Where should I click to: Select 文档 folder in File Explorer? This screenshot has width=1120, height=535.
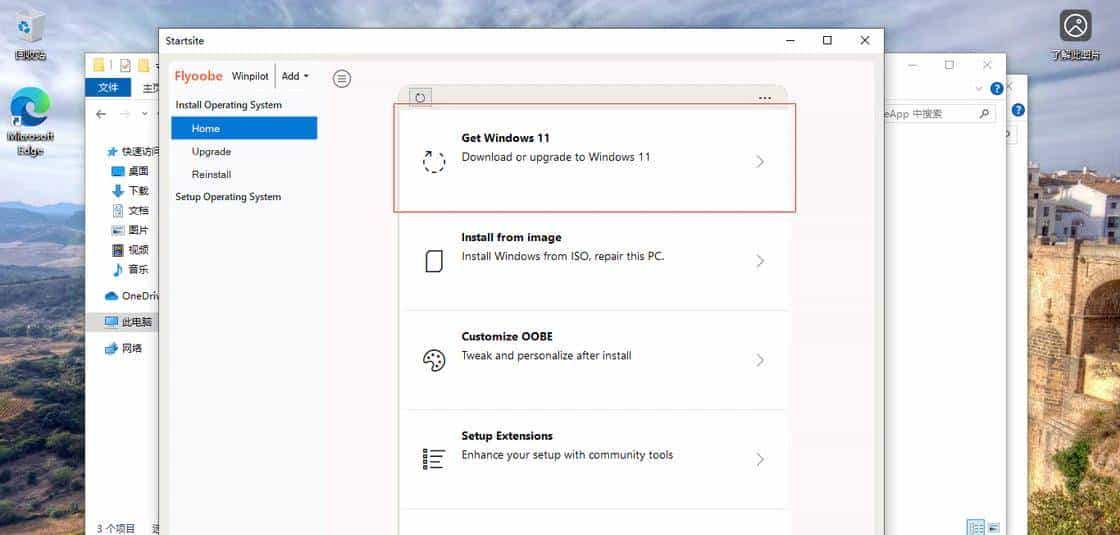coord(130,211)
